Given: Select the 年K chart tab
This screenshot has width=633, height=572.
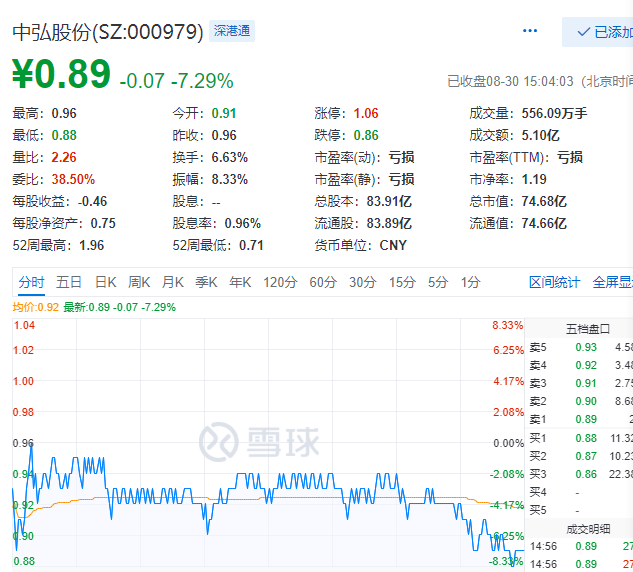Looking at the screenshot, I should tap(240, 282).
